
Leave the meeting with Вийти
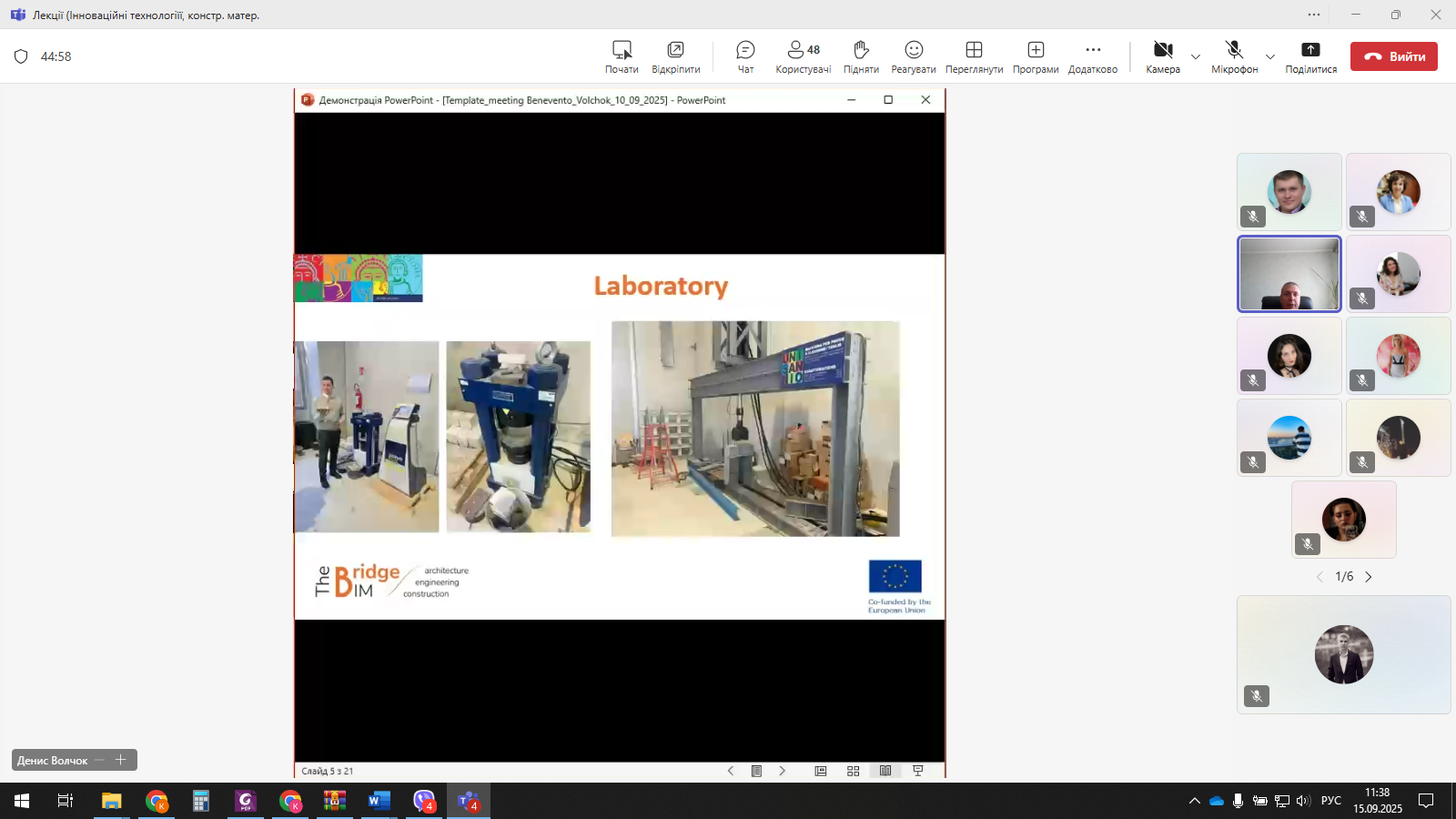pyautogui.click(x=1393, y=56)
